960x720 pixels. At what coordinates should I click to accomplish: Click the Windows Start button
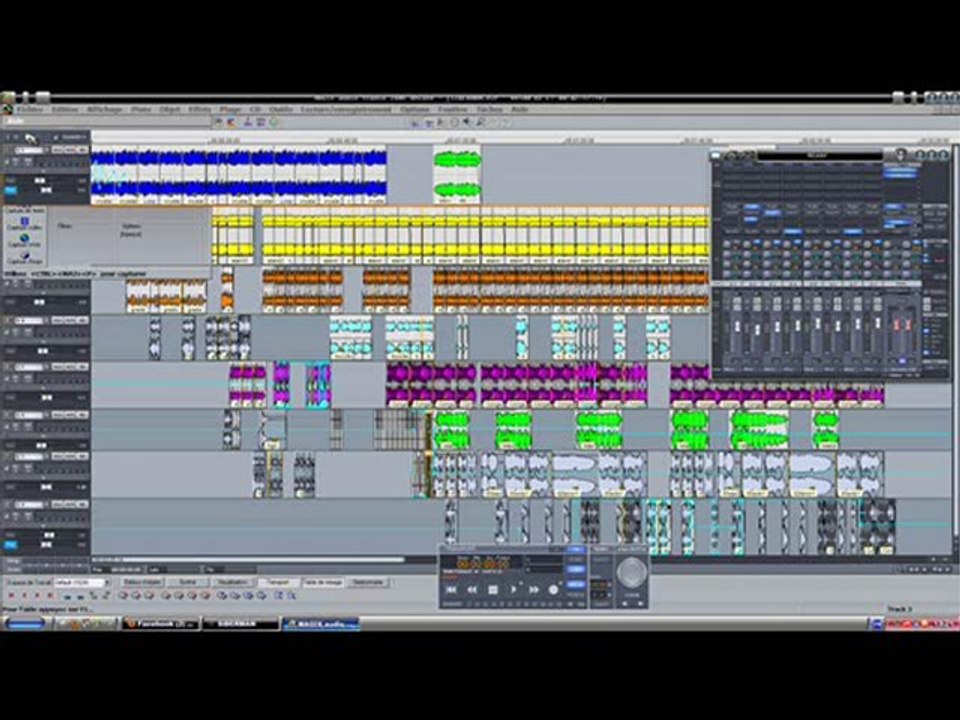click(25, 623)
